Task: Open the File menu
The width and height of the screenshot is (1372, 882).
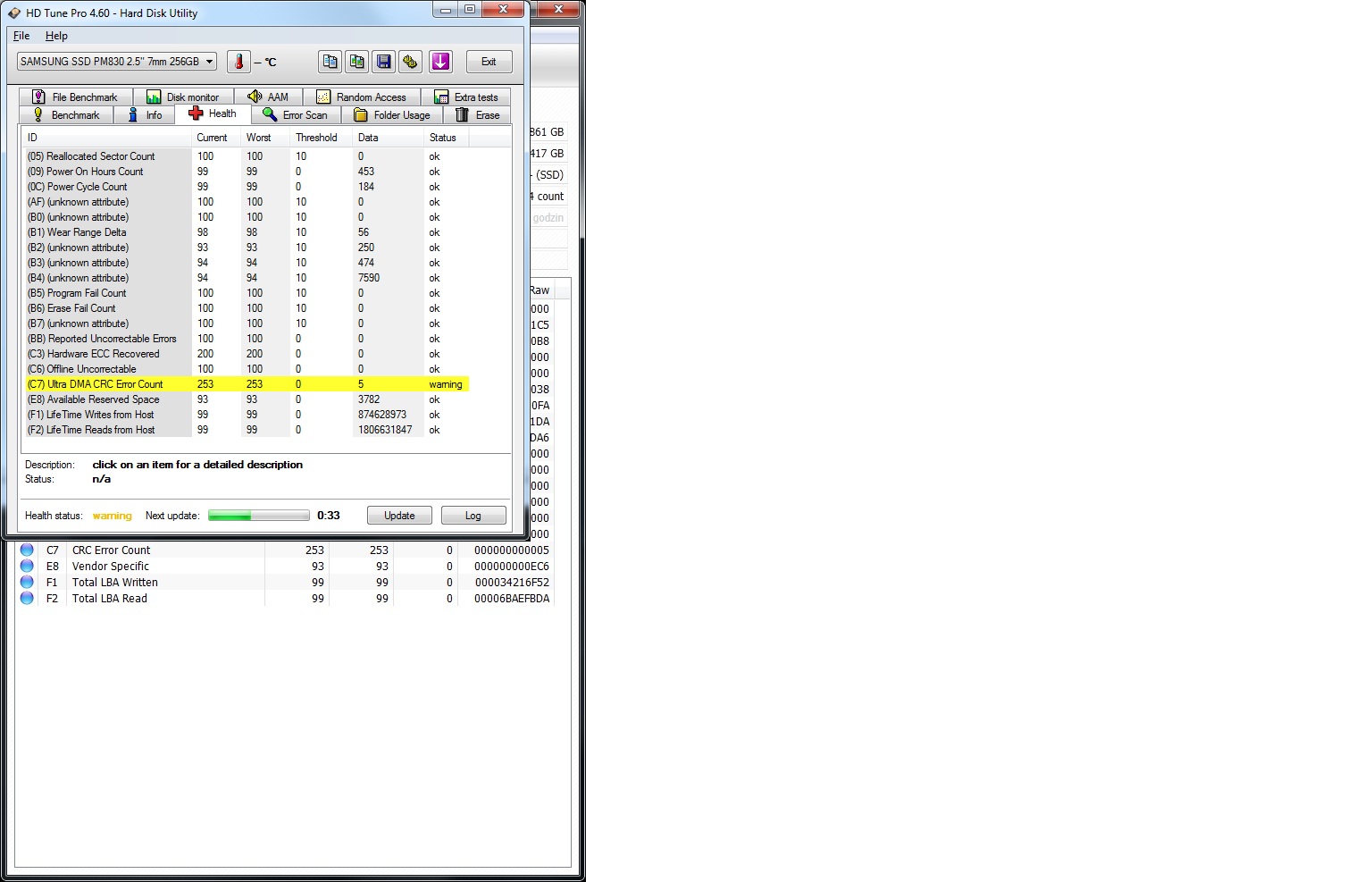Action: pos(21,36)
